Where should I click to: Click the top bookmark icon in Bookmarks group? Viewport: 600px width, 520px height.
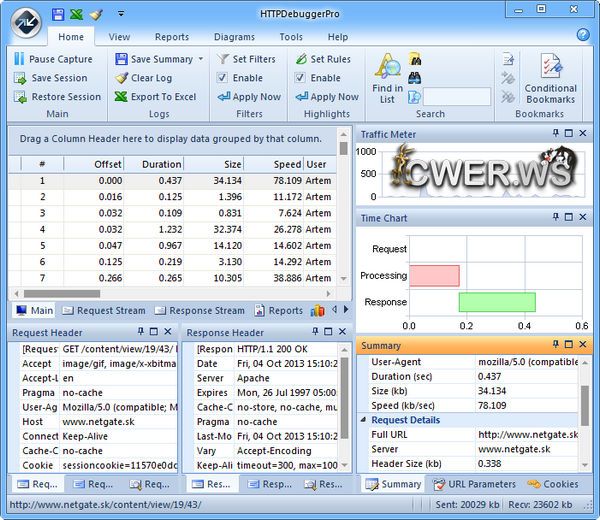click(508, 59)
